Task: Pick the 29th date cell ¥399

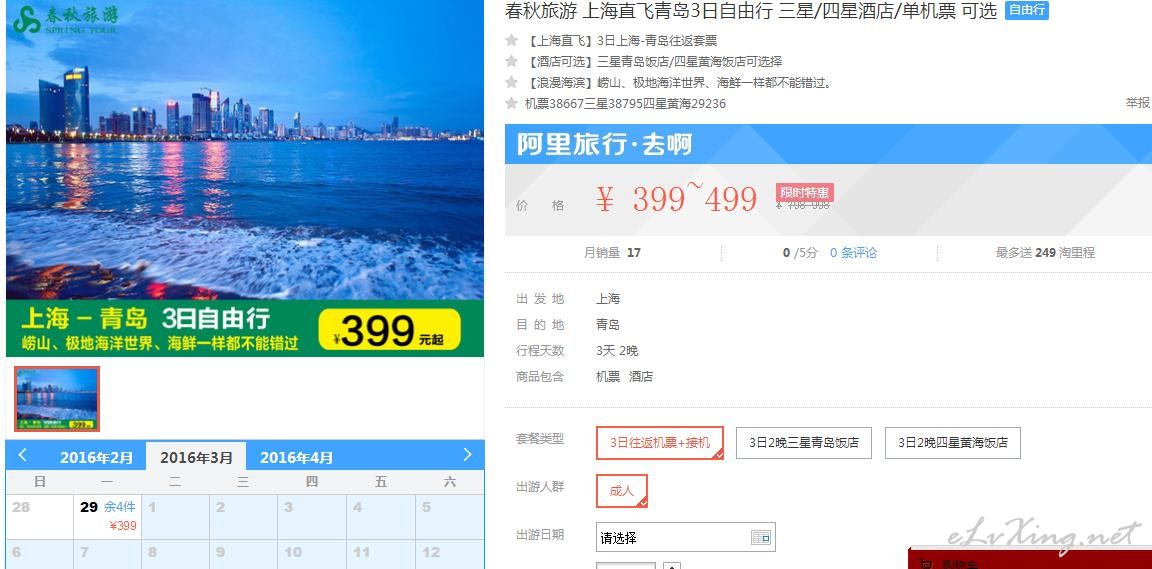Action: coord(107,517)
